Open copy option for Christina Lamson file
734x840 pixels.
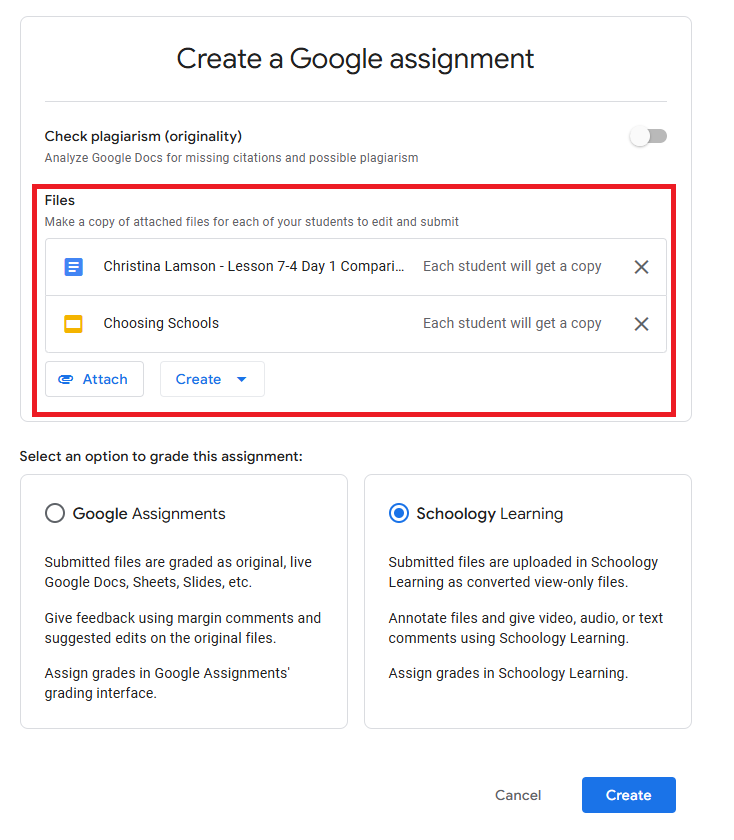[512, 267]
